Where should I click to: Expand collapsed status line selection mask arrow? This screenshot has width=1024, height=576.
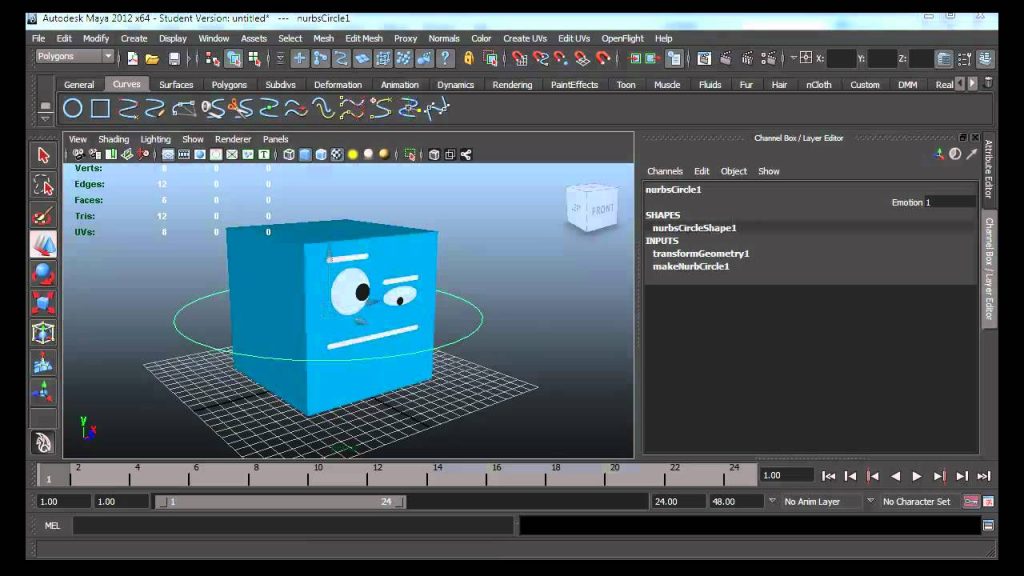pyautogui.click(x=280, y=59)
